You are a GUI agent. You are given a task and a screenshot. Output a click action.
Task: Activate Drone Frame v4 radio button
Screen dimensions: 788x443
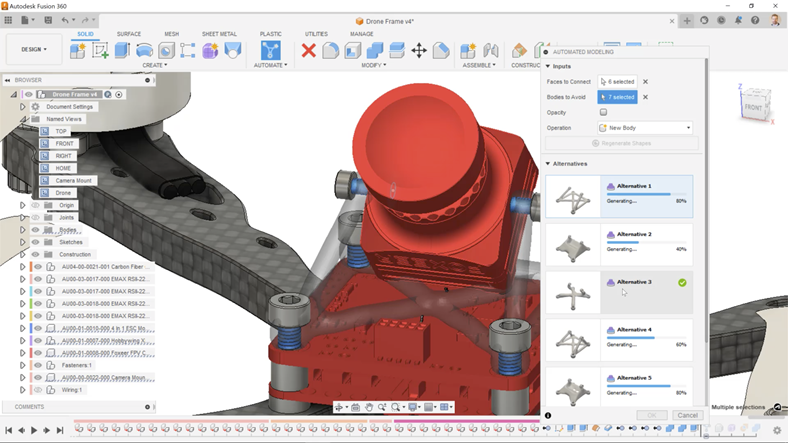pos(119,94)
